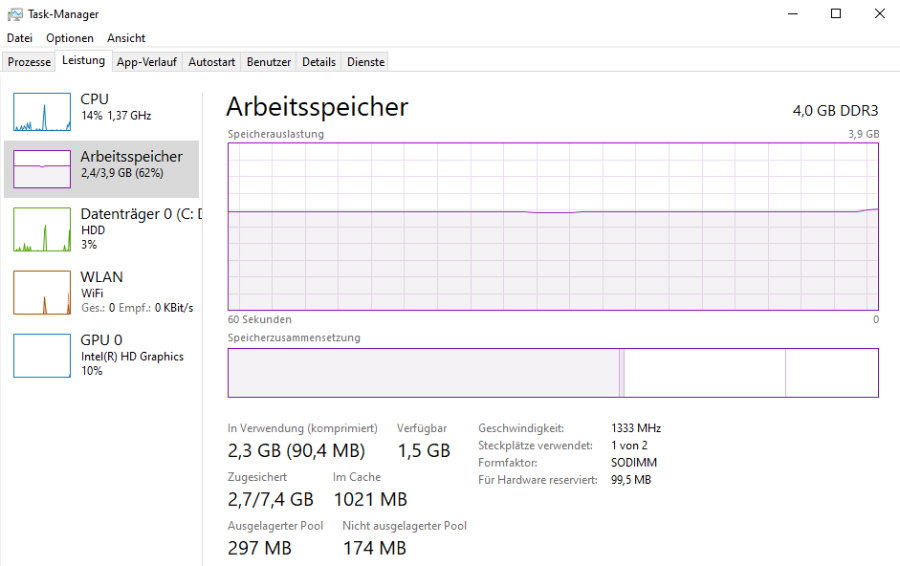Maximize the Task-Manager window
This screenshot has height=566, width=900.
click(x=836, y=14)
